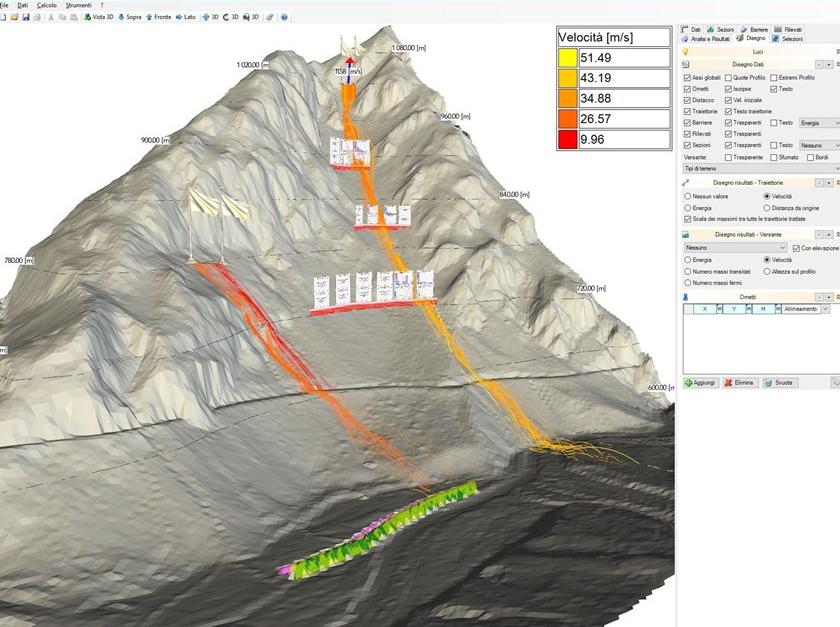This screenshot has height=627, width=840.
Task: Select the Distanza da origine radio button
Action: tap(766, 208)
